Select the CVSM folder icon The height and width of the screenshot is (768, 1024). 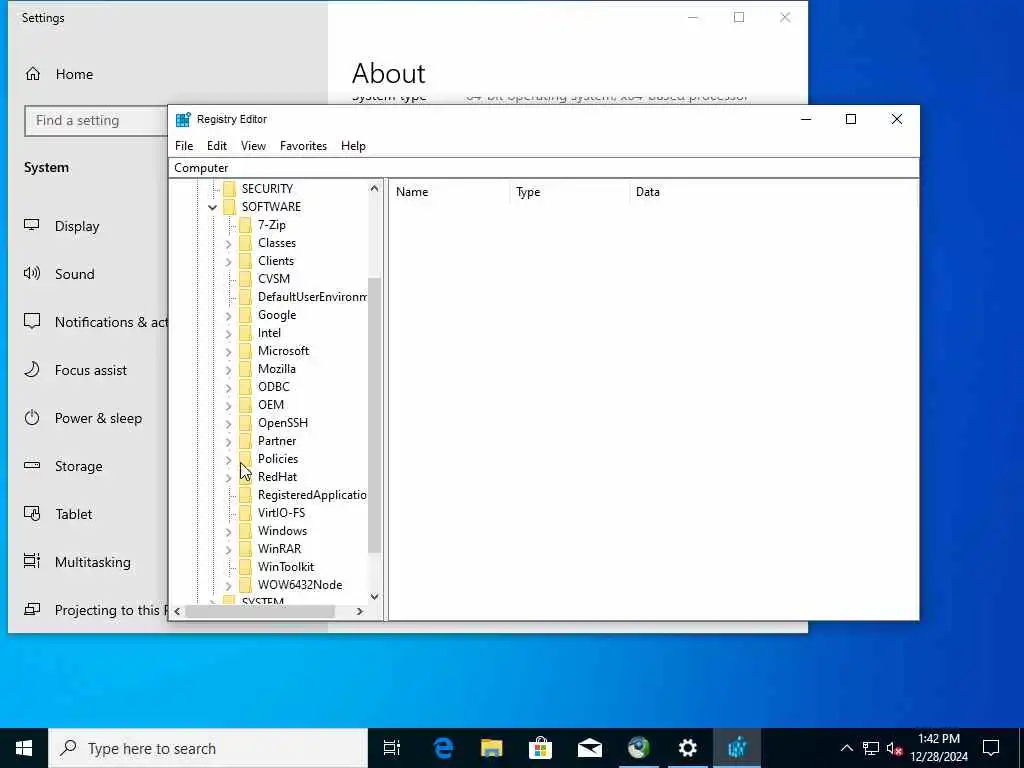[x=246, y=279]
